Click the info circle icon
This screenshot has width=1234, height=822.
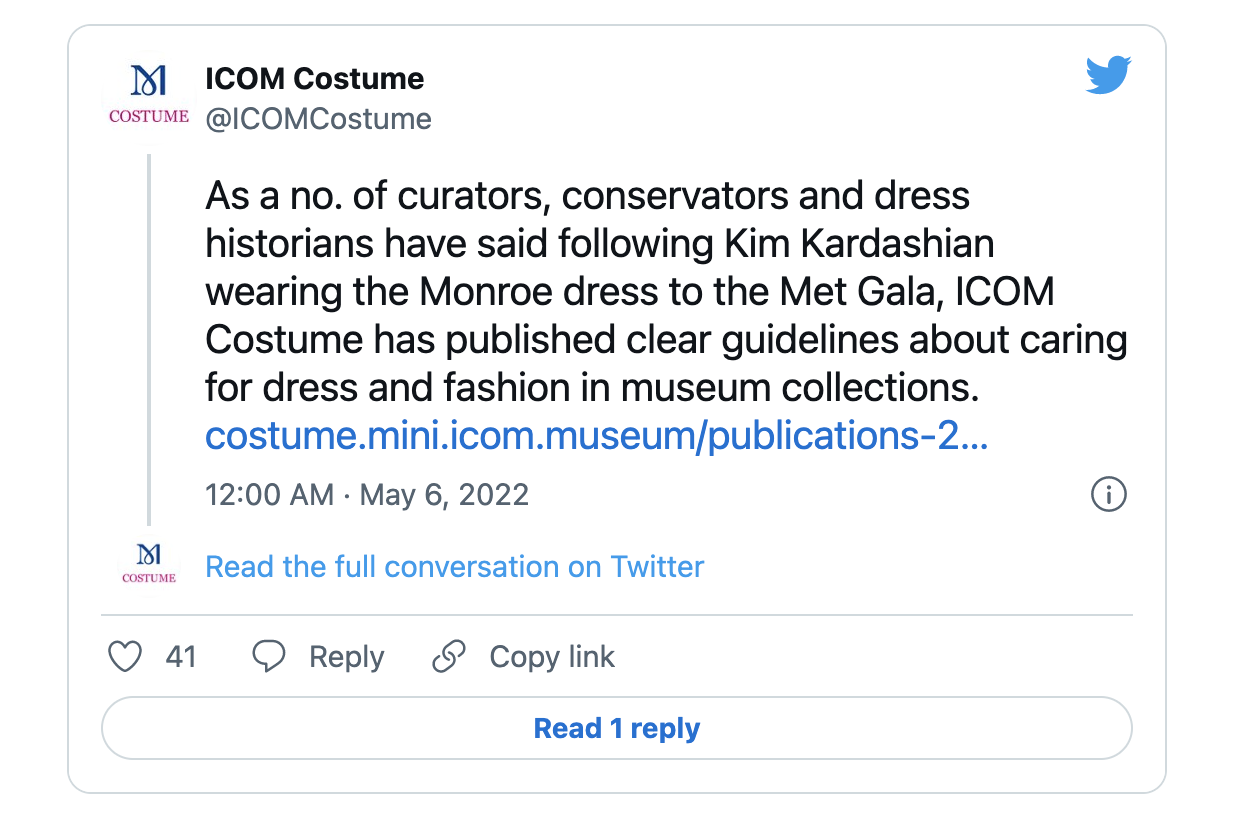click(x=1109, y=494)
